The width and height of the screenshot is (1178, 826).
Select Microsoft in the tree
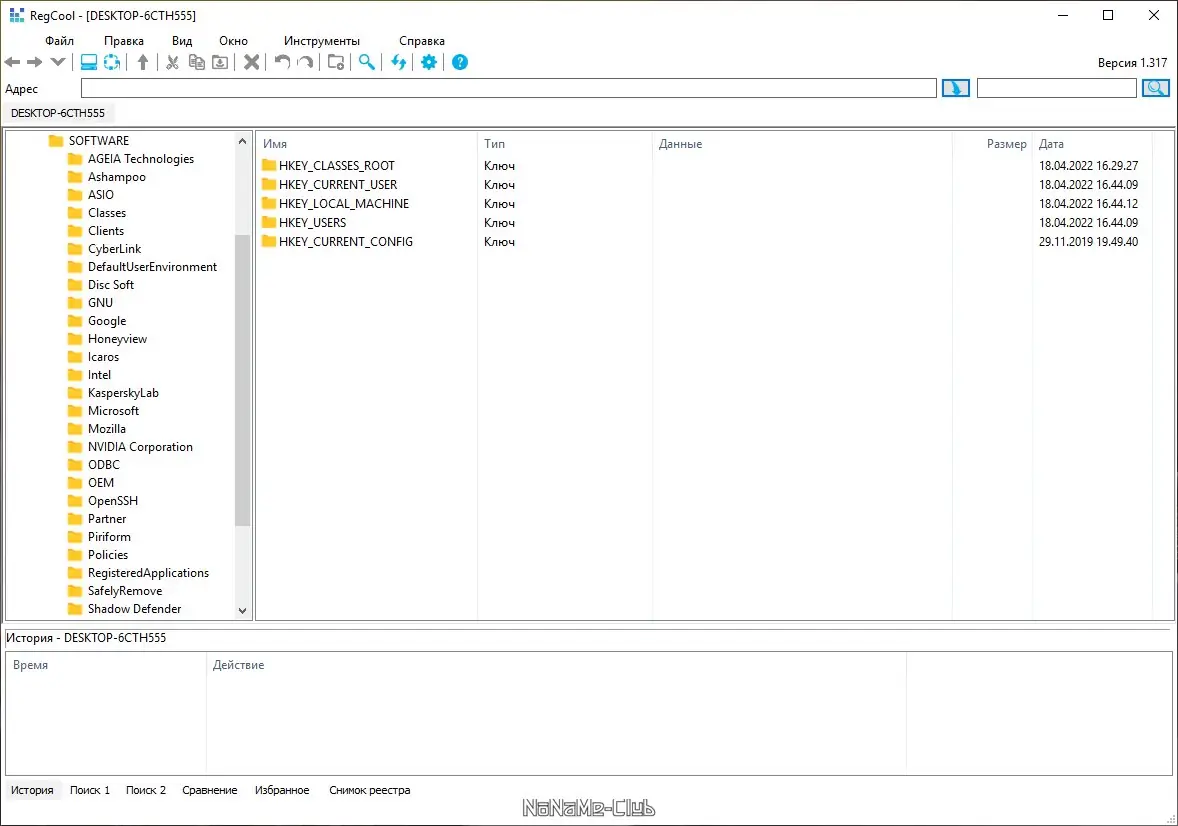[113, 410]
